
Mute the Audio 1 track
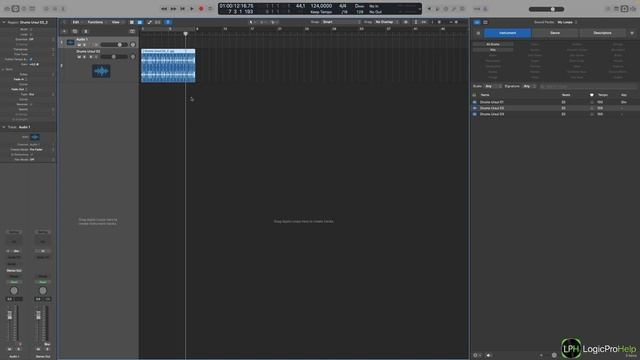point(79,45)
